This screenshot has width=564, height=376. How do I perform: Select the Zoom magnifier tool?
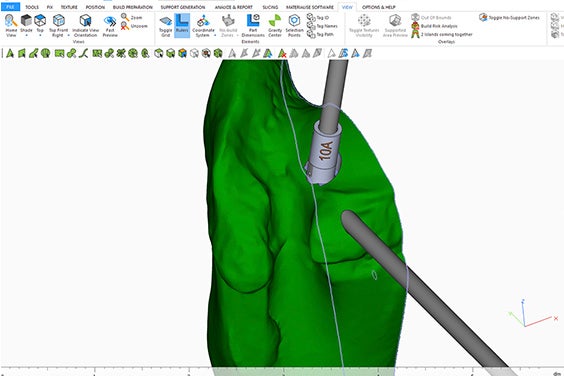click(x=125, y=17)
